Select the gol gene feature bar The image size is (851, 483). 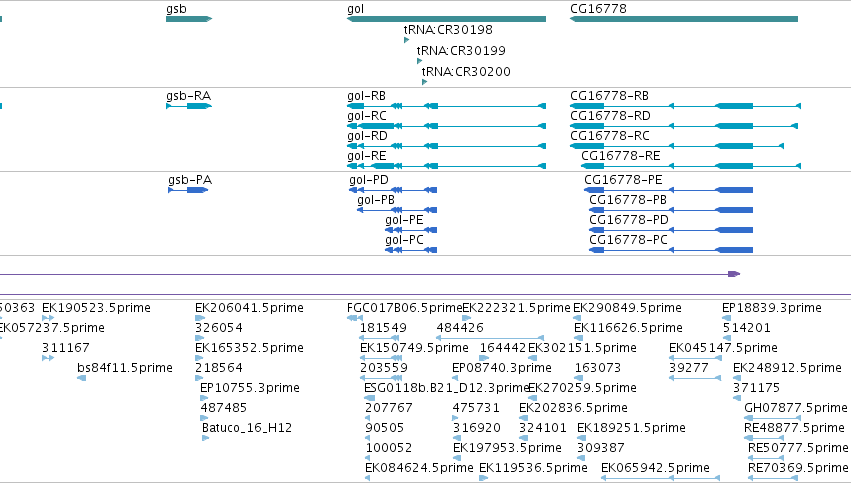point(446,19)
